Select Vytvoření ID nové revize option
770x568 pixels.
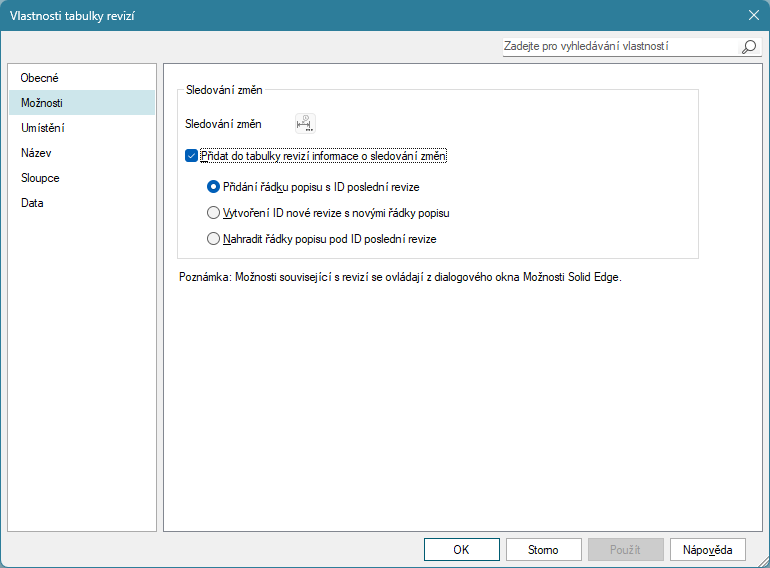coord(213,213)
